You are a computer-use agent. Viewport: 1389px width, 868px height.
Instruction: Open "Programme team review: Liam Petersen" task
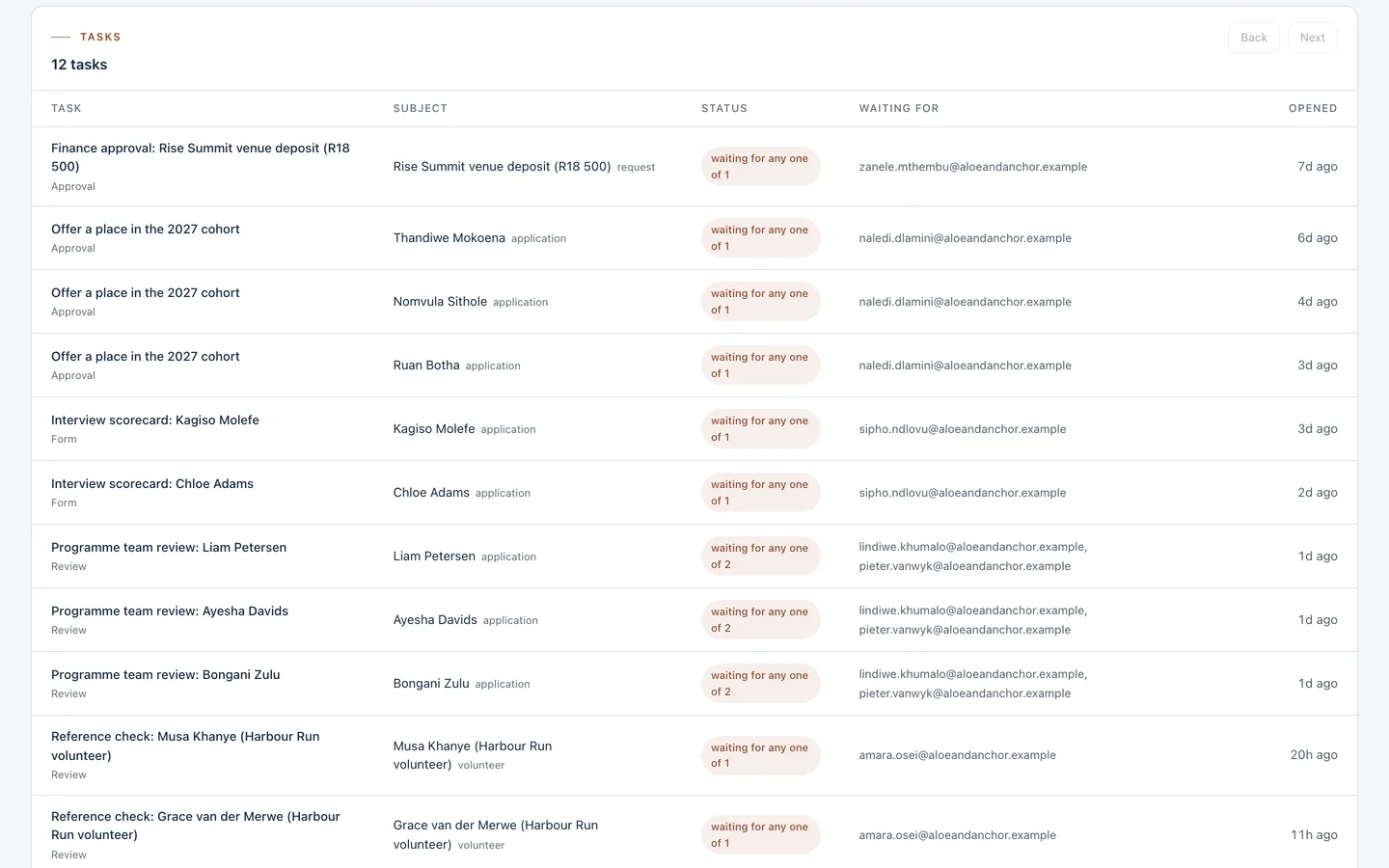169,548
